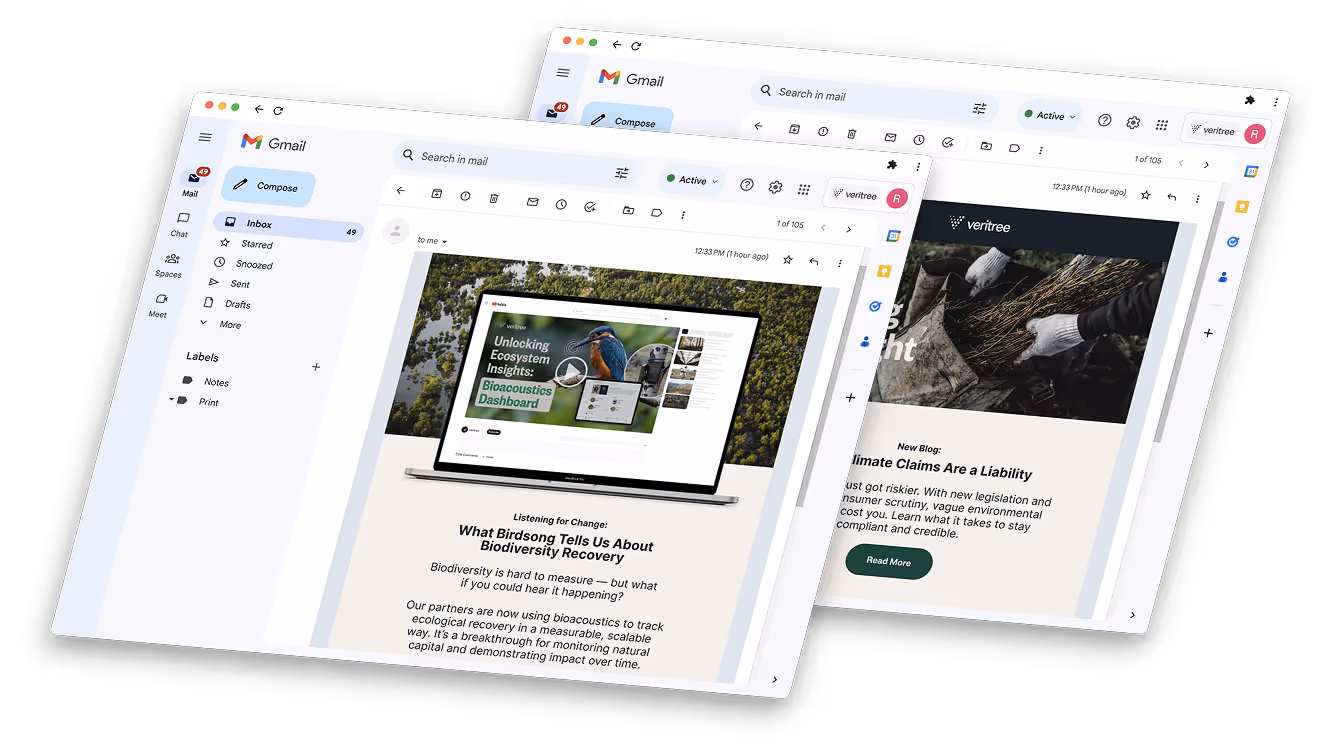Expand the Print label
1334x749 pixels.
pos(171,400)
